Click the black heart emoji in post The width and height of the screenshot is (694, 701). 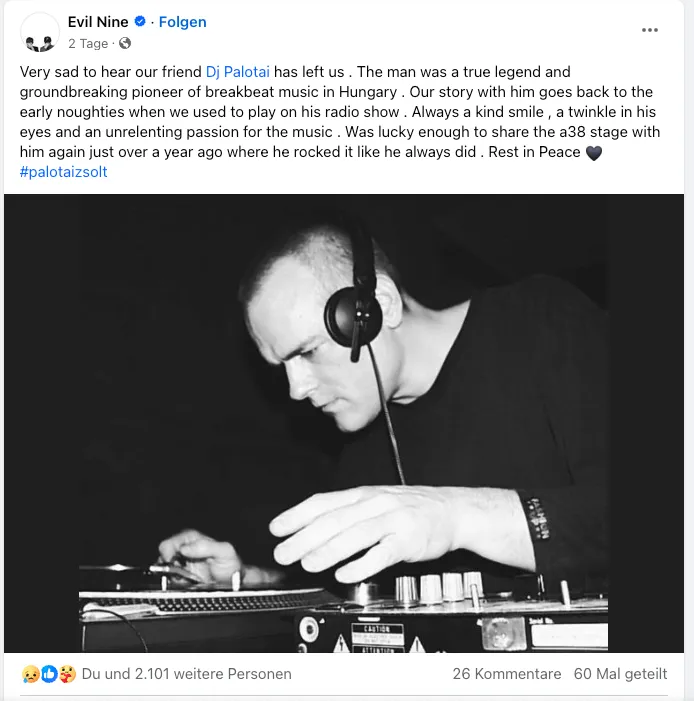click(x=593, y=153)
